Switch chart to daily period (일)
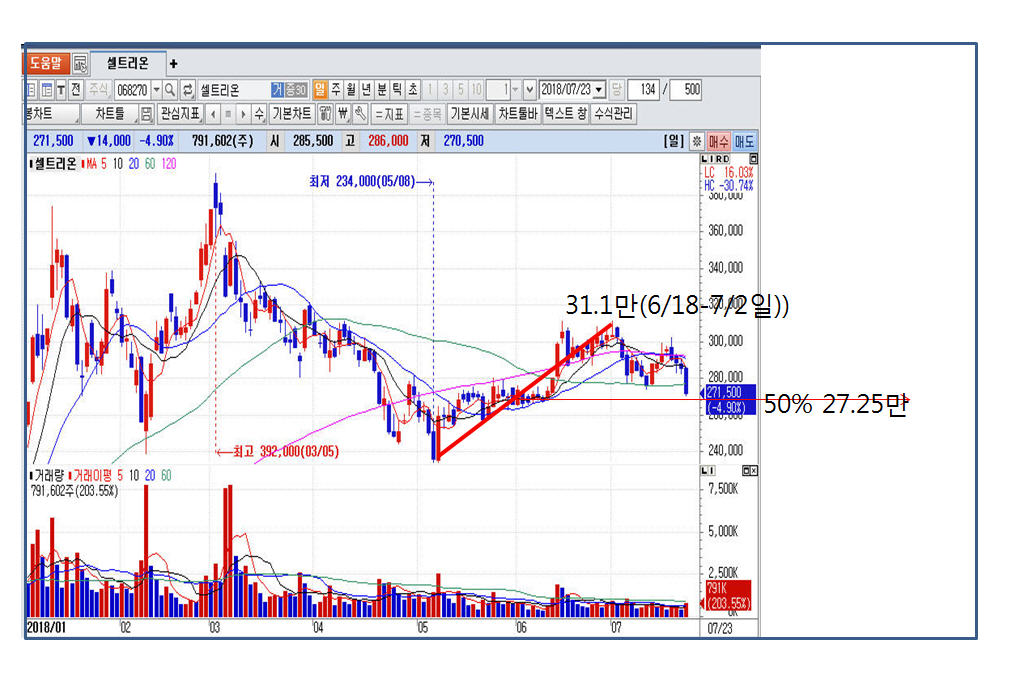Image resolution: width=1013 pixels, height=678 pixels. pyautogui.click(x=320, y=89)
